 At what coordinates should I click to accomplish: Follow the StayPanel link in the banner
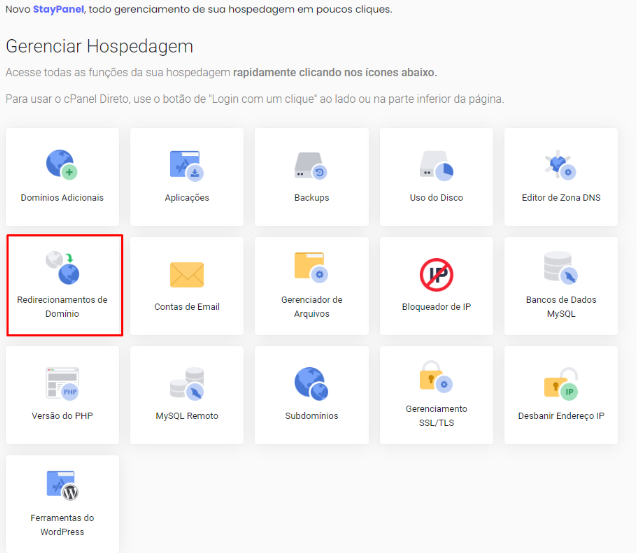click(x=58, y=9)
